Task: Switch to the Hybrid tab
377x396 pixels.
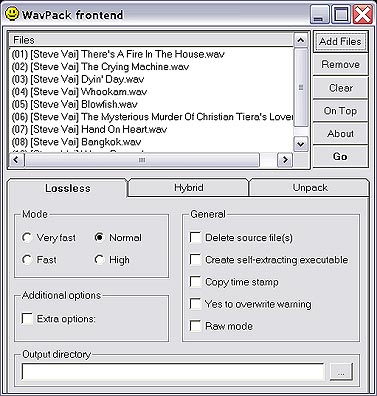Action: [189, 188]
